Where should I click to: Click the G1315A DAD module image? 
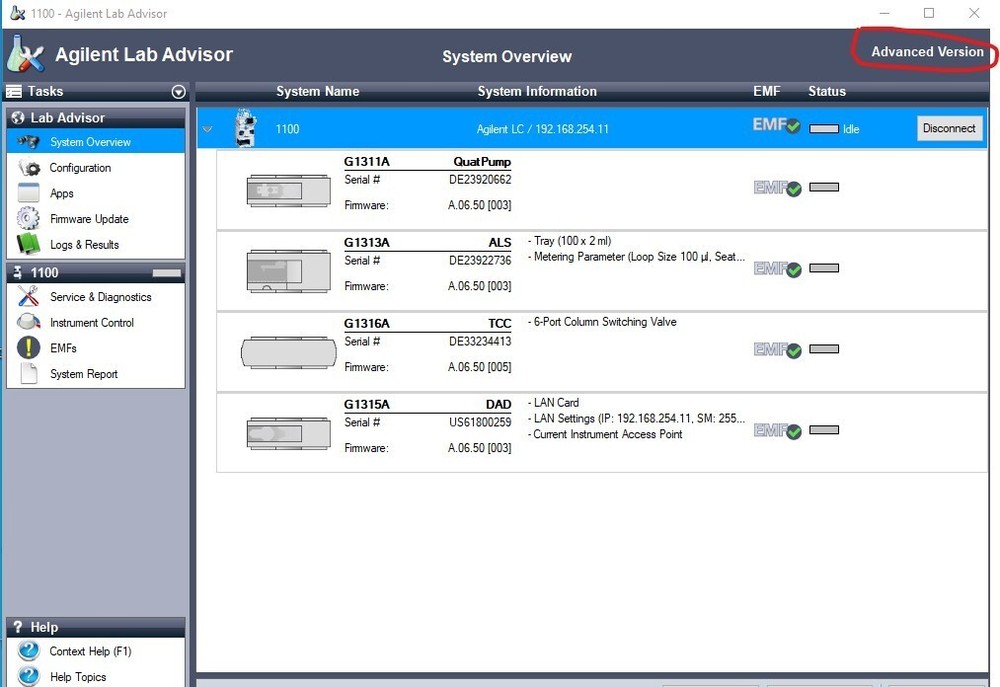(x=288, y=433)
